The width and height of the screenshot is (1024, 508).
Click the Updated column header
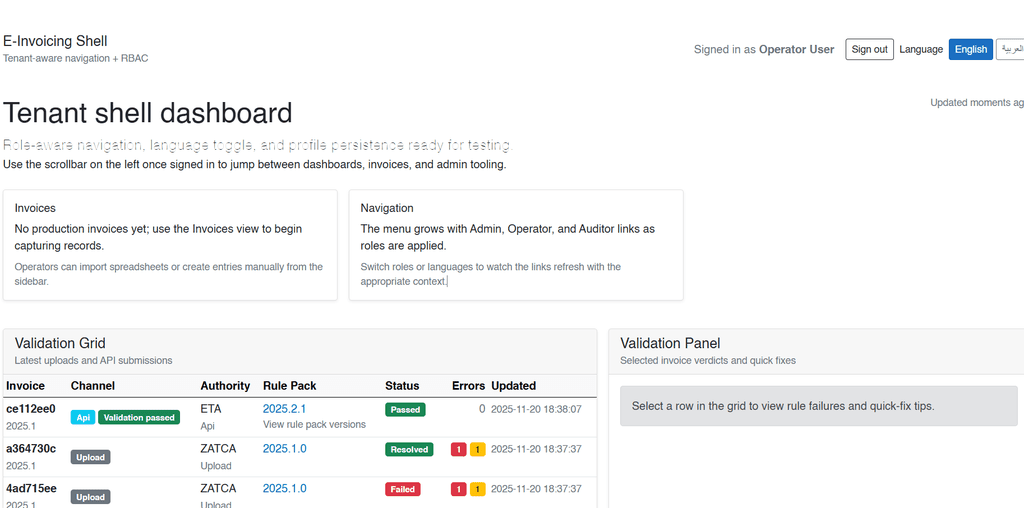[x=513, y=386]
